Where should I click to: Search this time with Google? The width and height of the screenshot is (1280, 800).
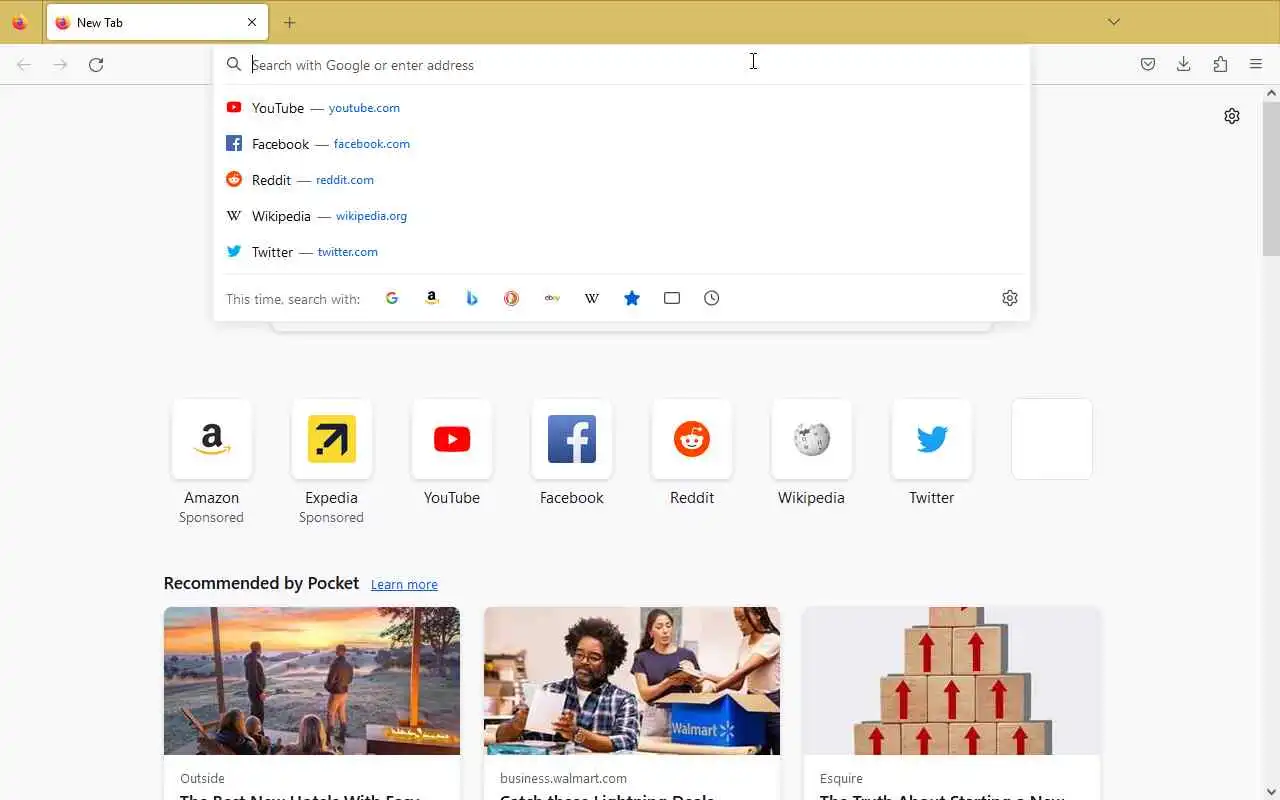click(x=392, y=298)
